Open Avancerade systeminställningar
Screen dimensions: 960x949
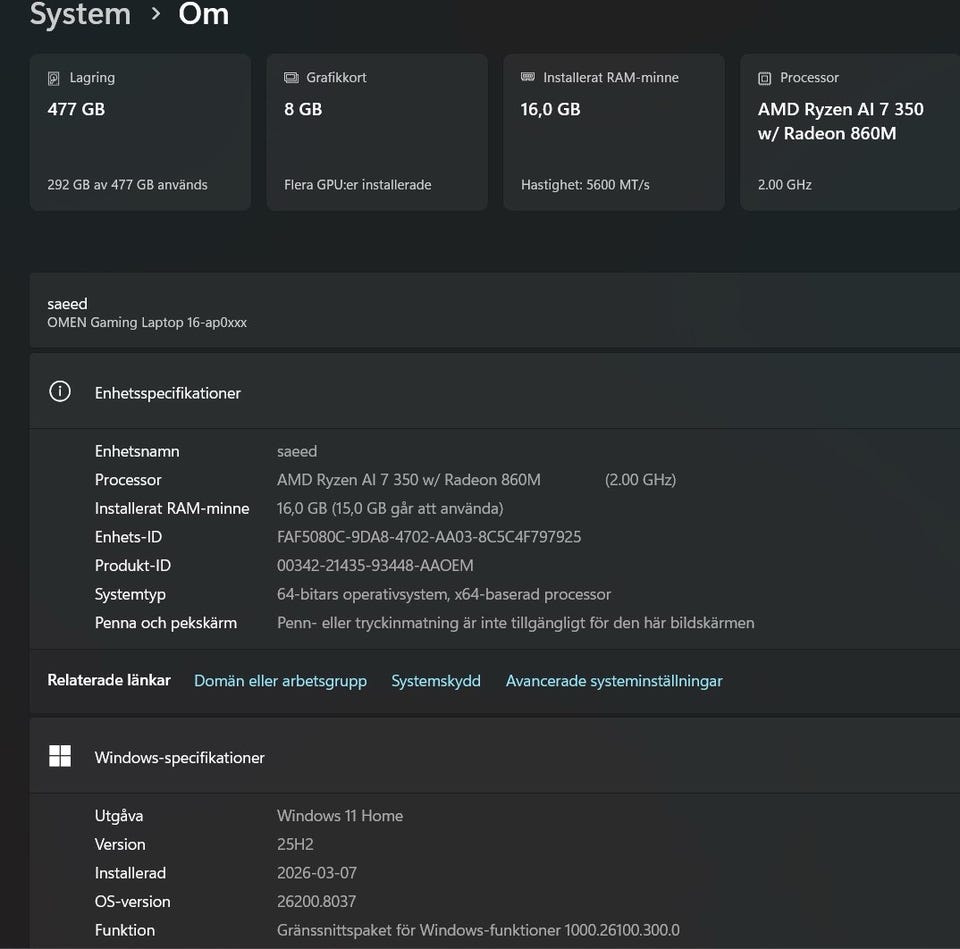click(x=614, y=681)
